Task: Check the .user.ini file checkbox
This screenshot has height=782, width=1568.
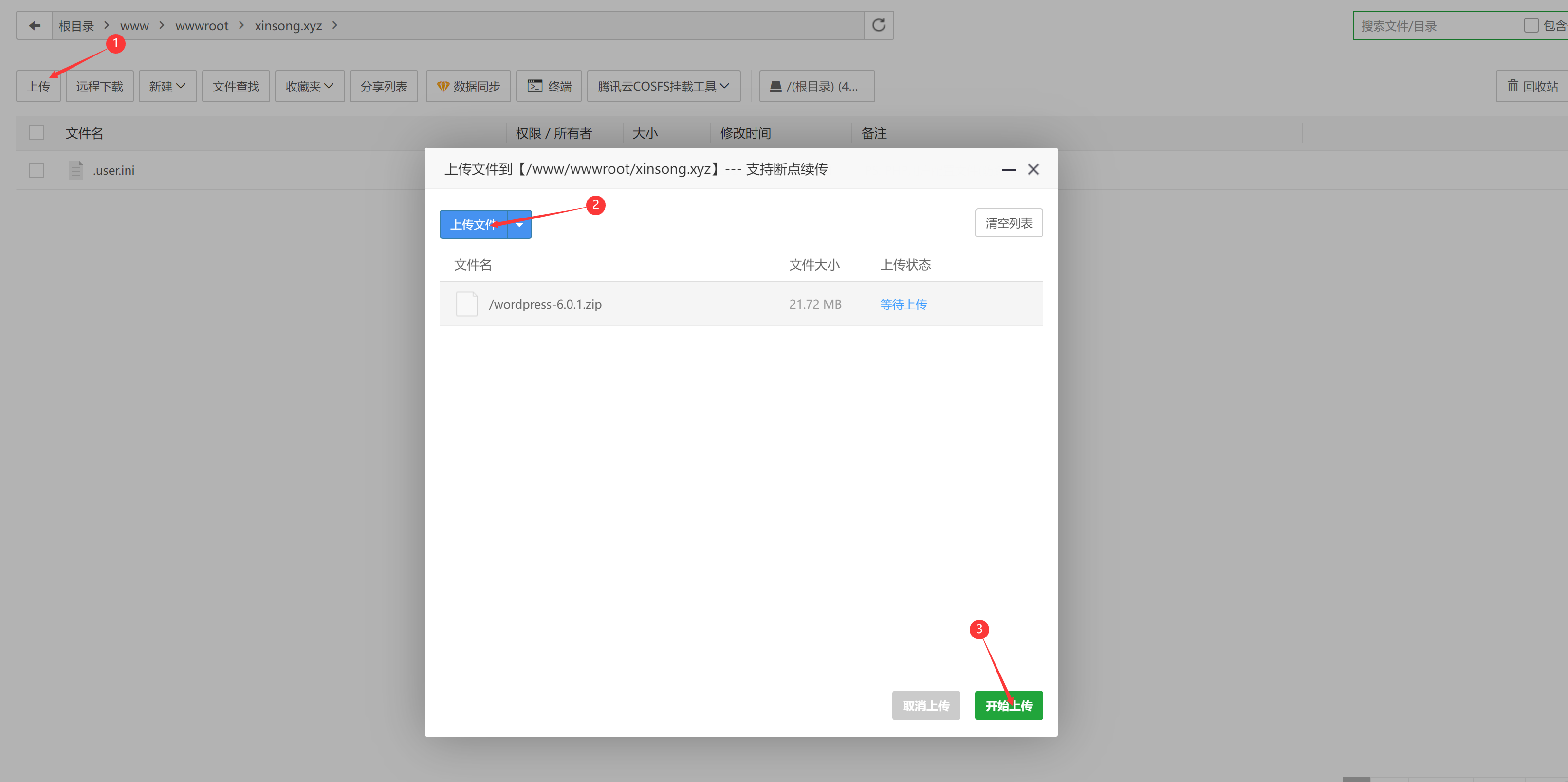Action: tap(37, 170)
